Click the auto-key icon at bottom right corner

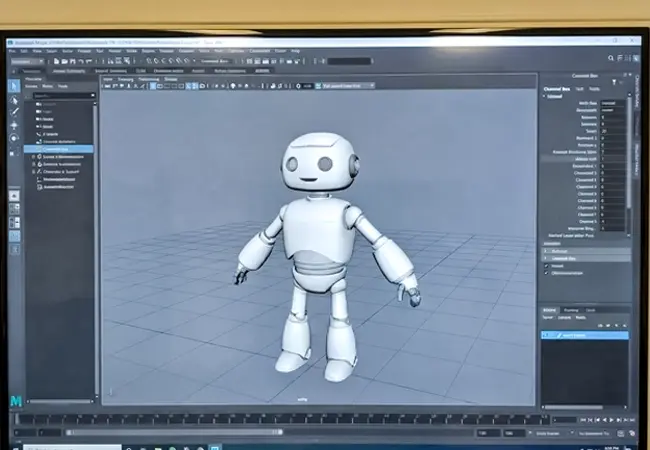[633, 433]
